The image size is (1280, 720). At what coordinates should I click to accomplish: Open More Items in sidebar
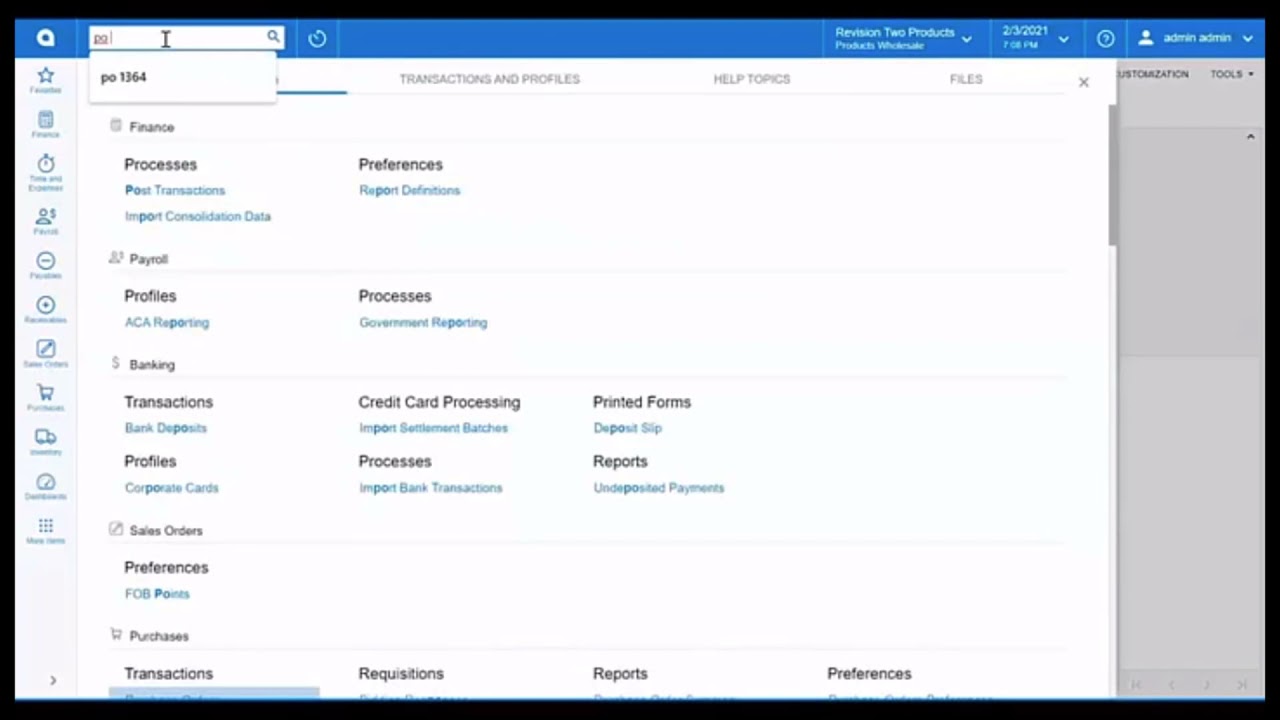coord(45,530)
